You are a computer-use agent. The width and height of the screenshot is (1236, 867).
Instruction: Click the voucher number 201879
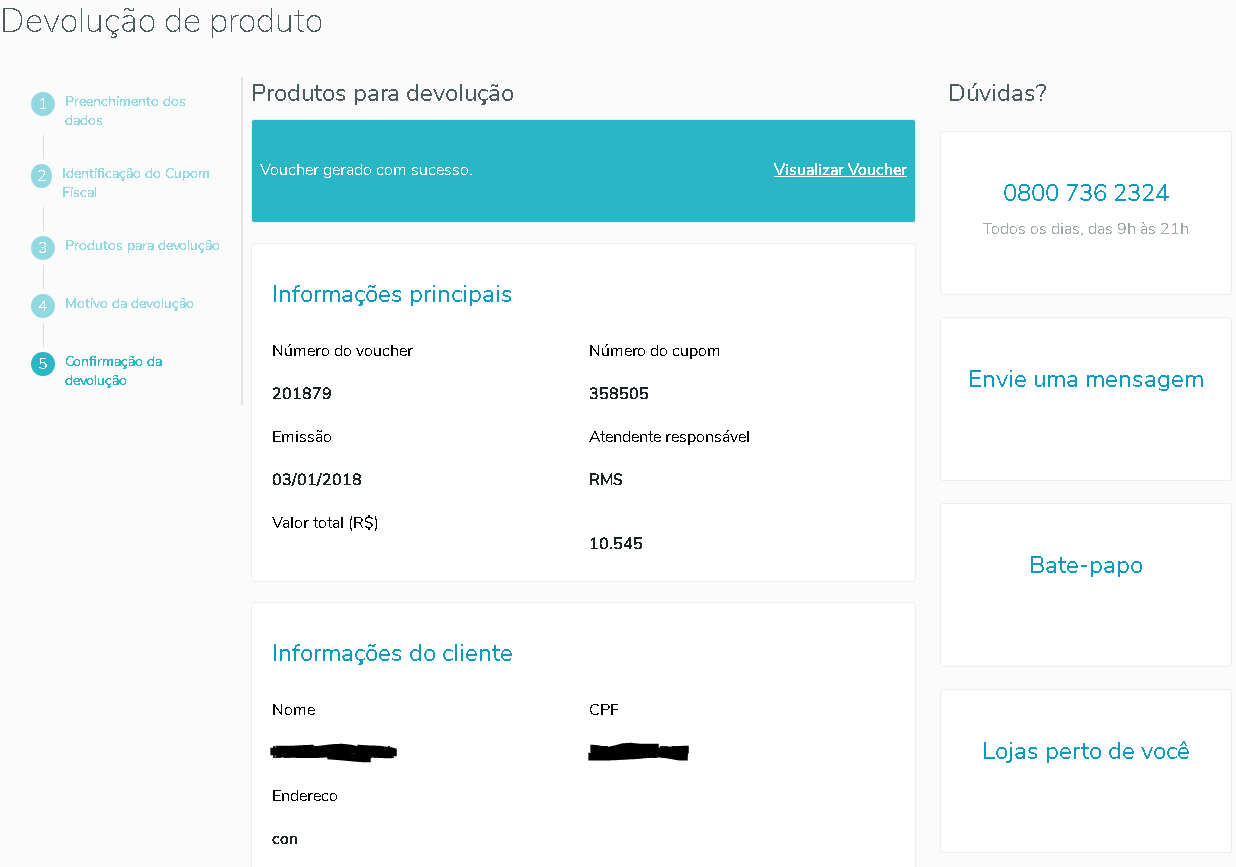tap(301, 394)
